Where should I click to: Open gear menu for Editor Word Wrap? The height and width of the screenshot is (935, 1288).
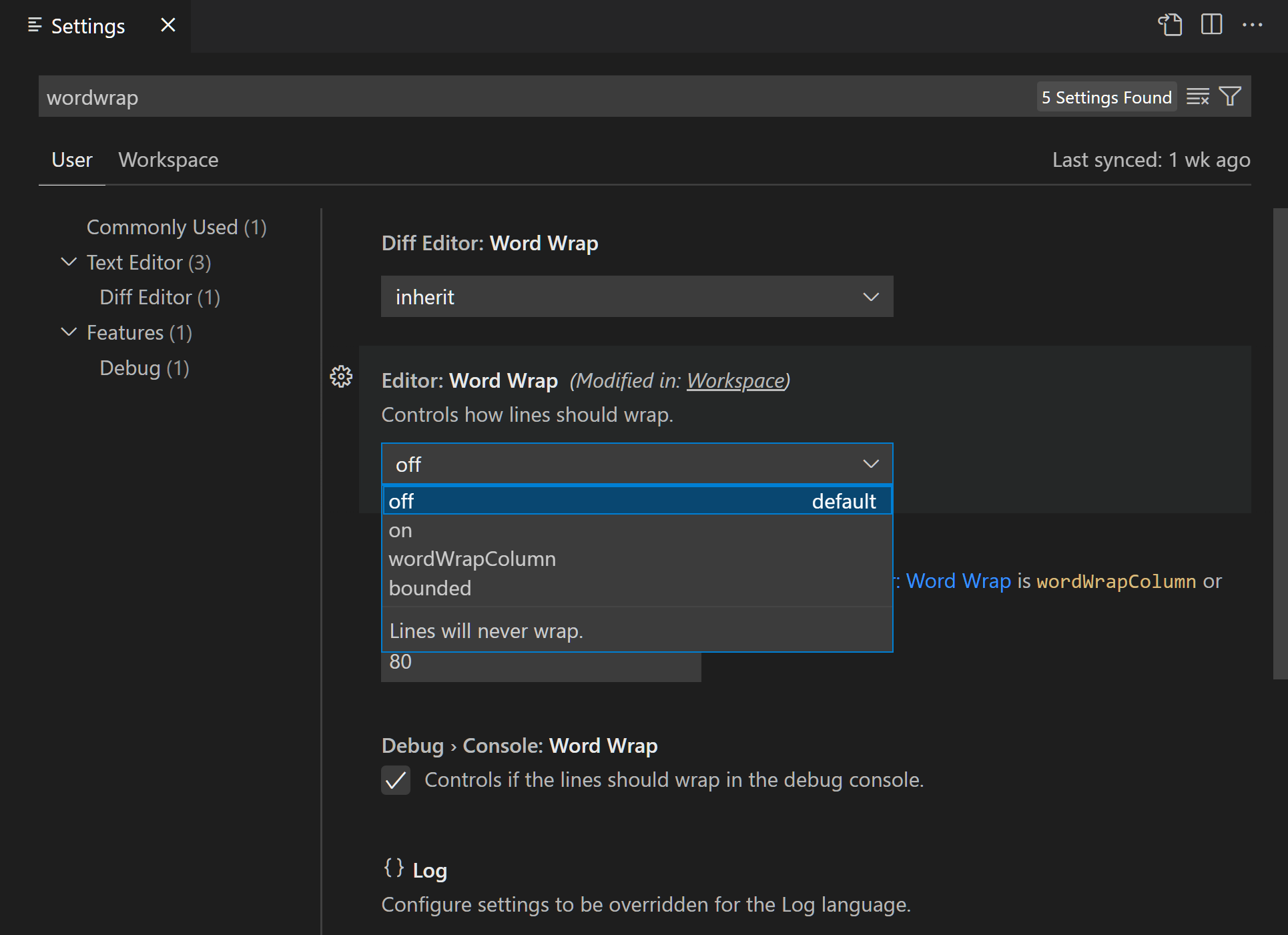pos(341,377)
